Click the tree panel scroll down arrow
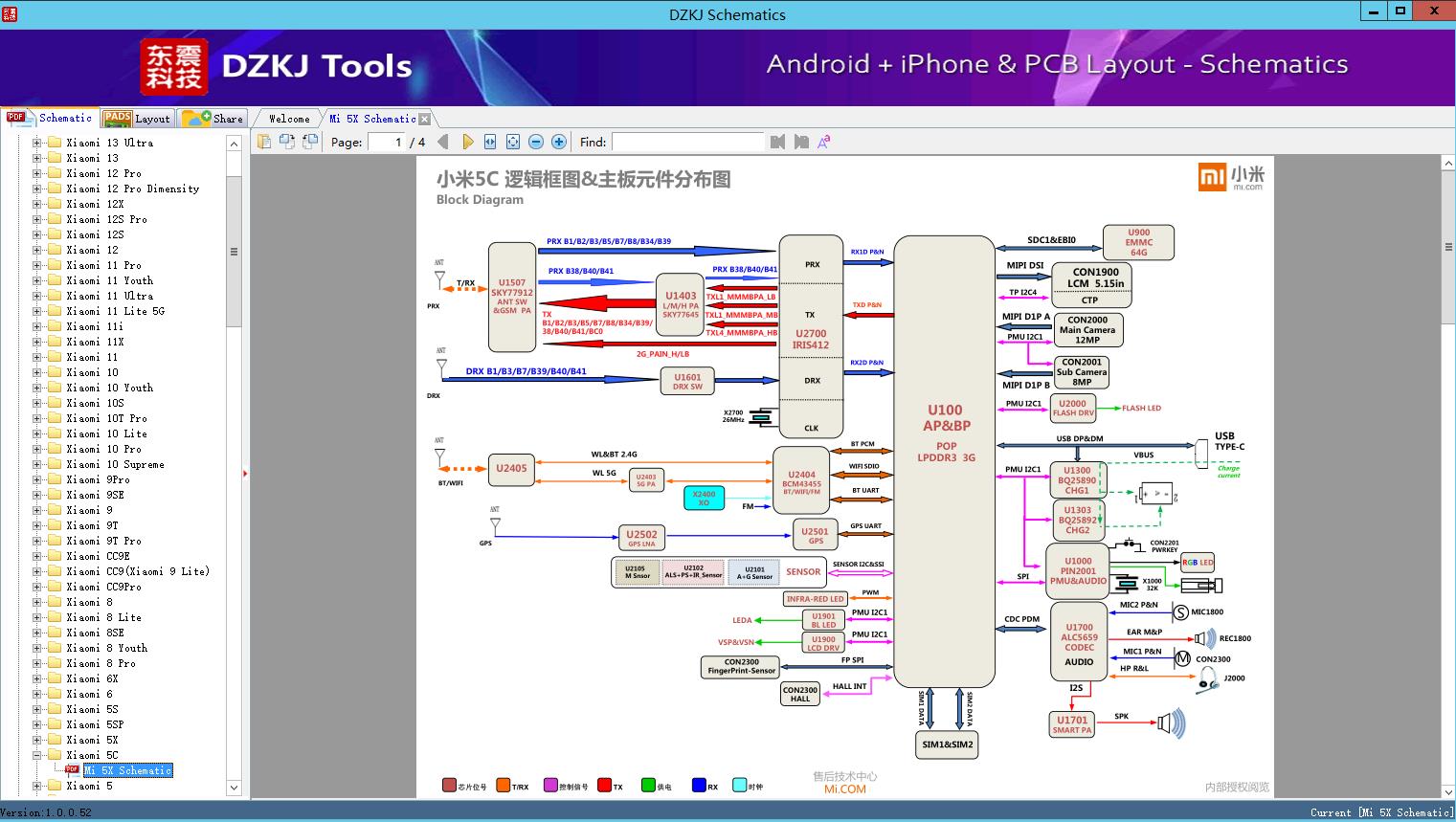The image size is (1456, 822). click(234, 788)
